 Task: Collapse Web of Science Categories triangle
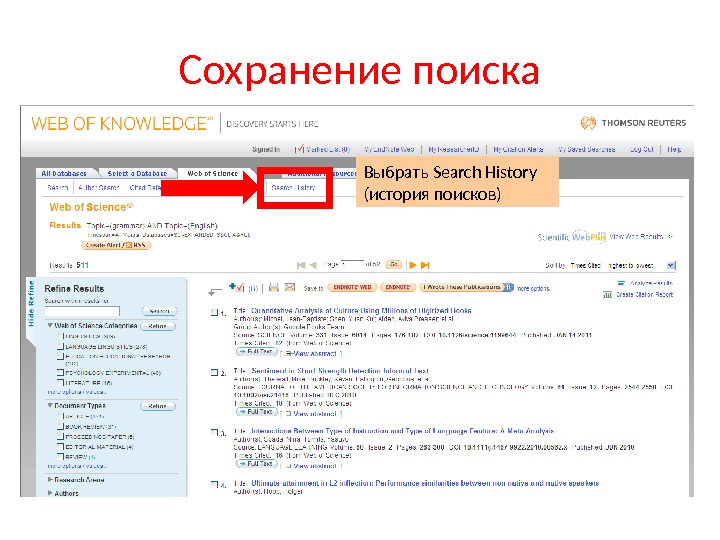pos(50,325)
